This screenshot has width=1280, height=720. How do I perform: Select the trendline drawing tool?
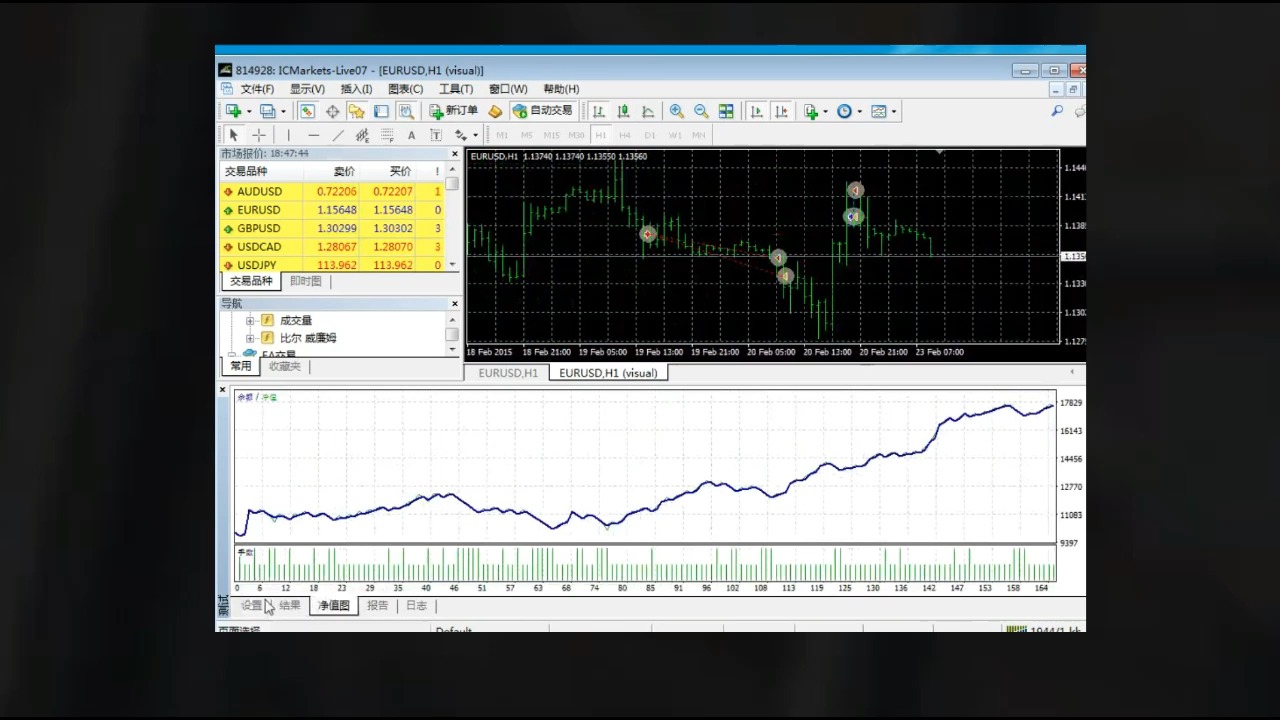click(x=338, y=135)
